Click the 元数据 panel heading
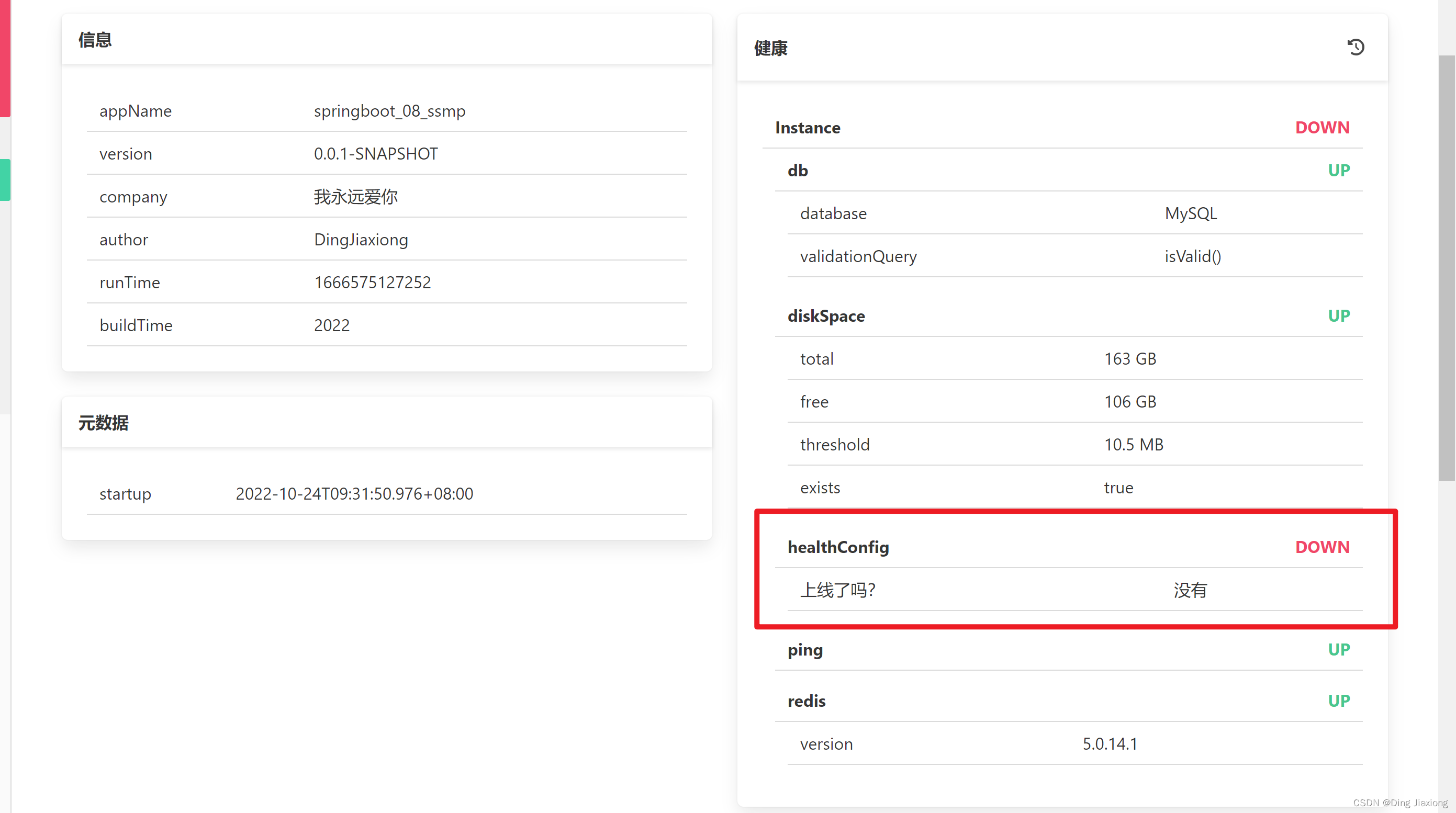 [104, 423]
